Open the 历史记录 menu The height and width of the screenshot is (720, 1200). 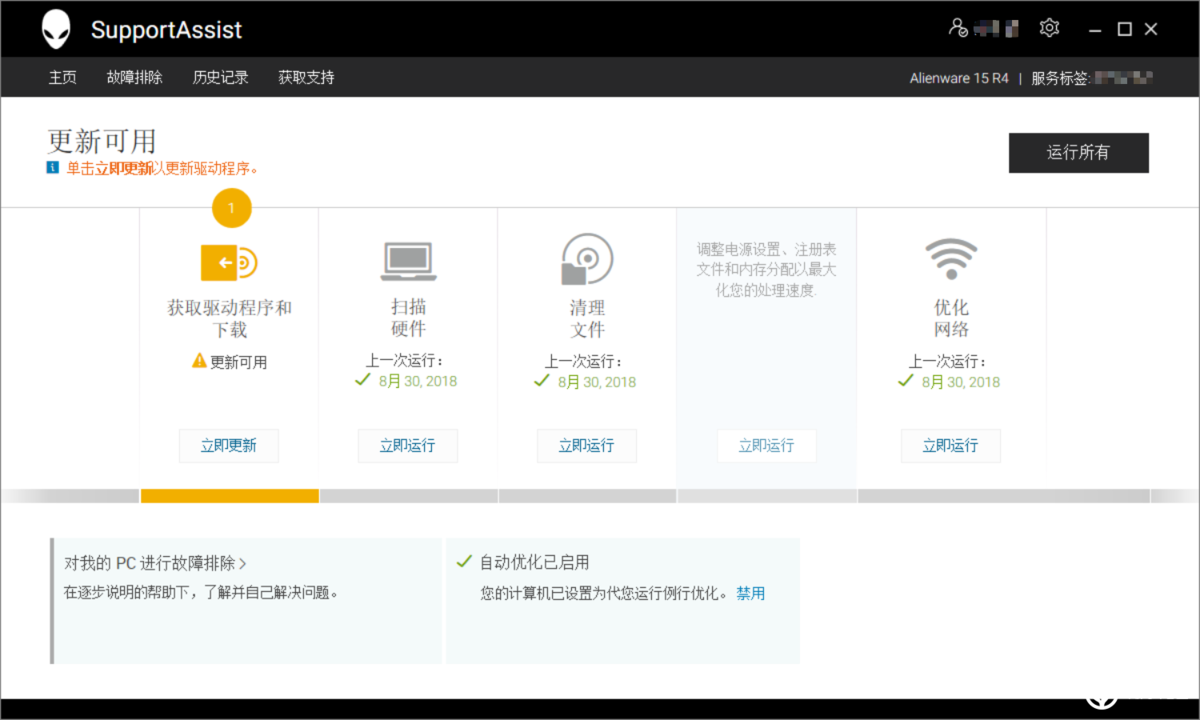tap(221, 77)
